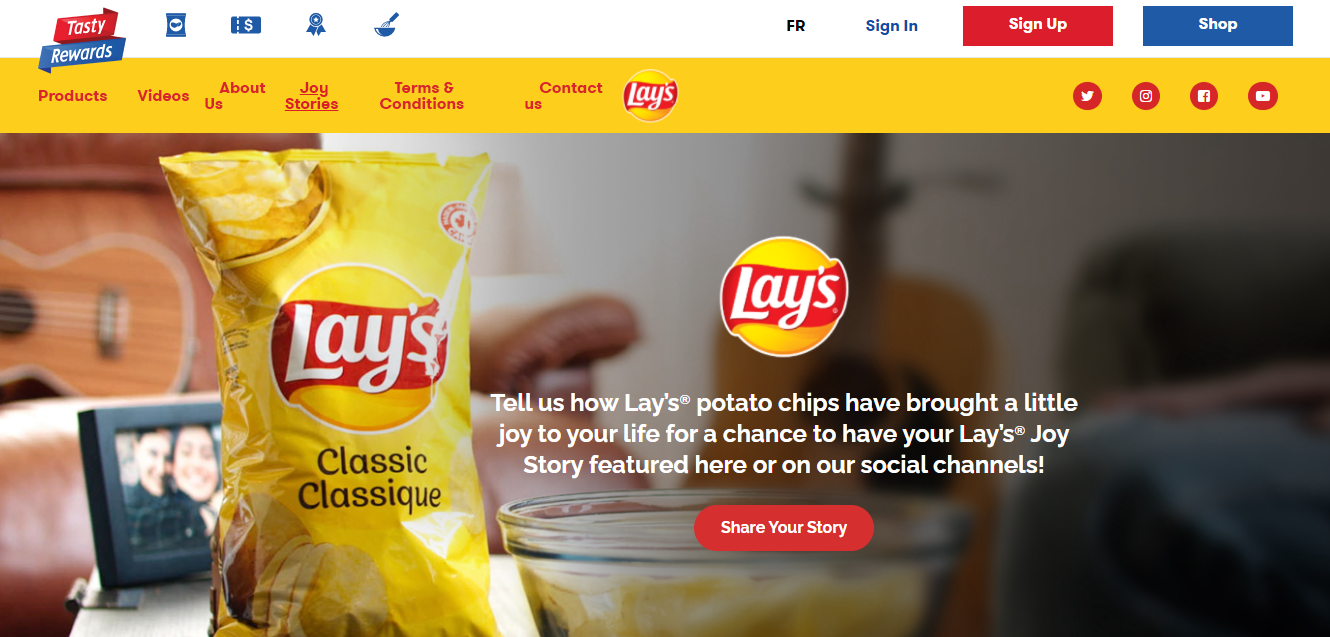Open the Contact us page

pyautogui.click(x=564, y=96)
